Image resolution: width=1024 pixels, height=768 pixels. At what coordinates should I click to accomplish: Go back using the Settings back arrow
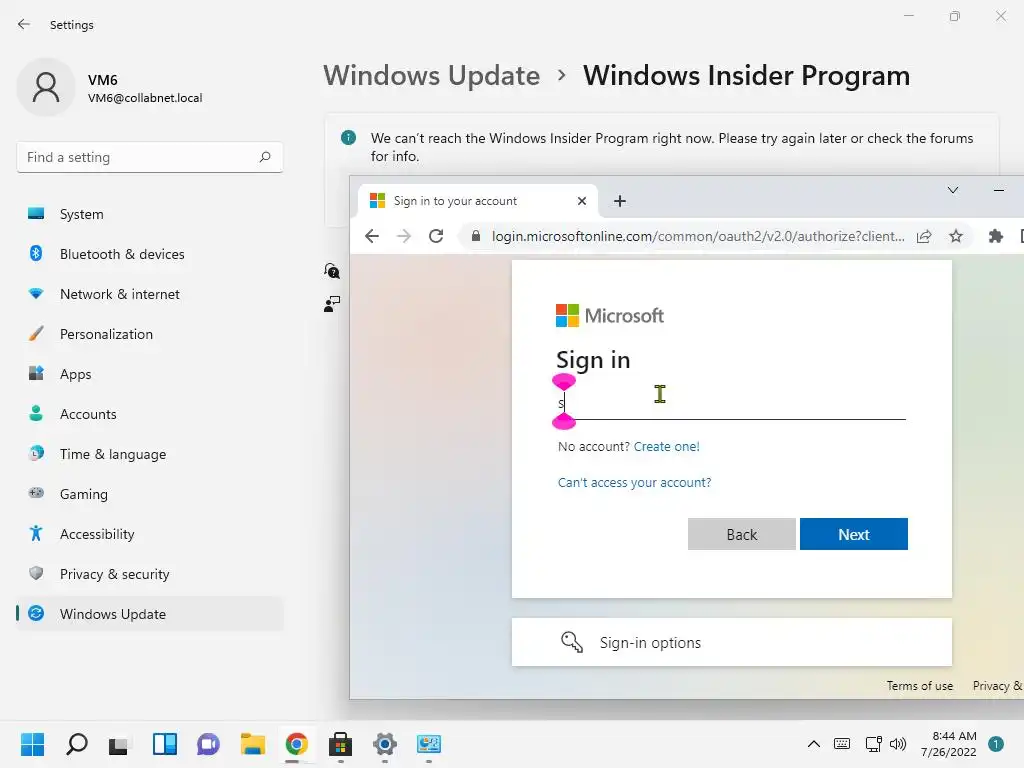click(x=24, y=24)
